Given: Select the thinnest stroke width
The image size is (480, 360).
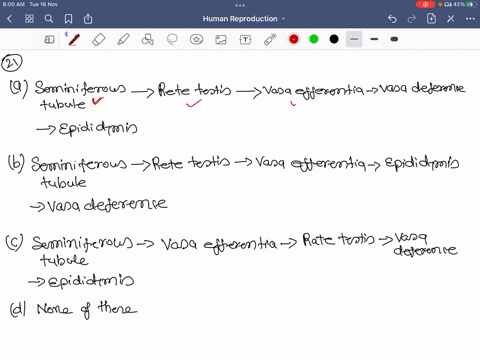Looking at the screenshot, I should coord(354,39).
